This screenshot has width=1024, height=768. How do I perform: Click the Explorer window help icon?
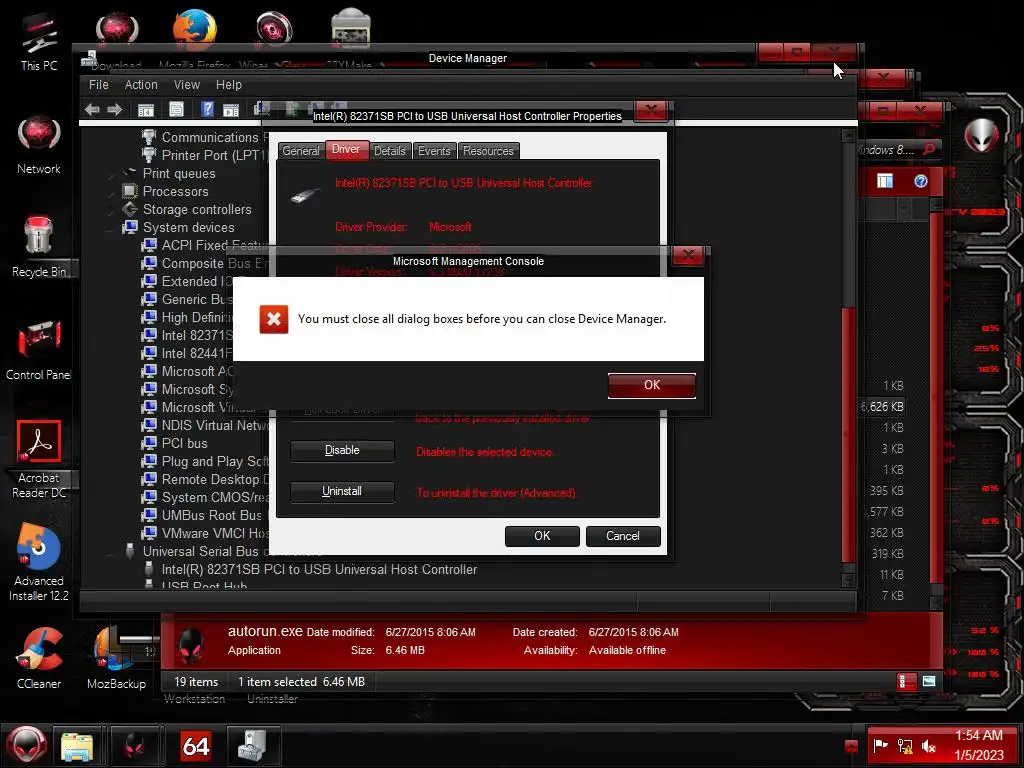coord(921,182)
